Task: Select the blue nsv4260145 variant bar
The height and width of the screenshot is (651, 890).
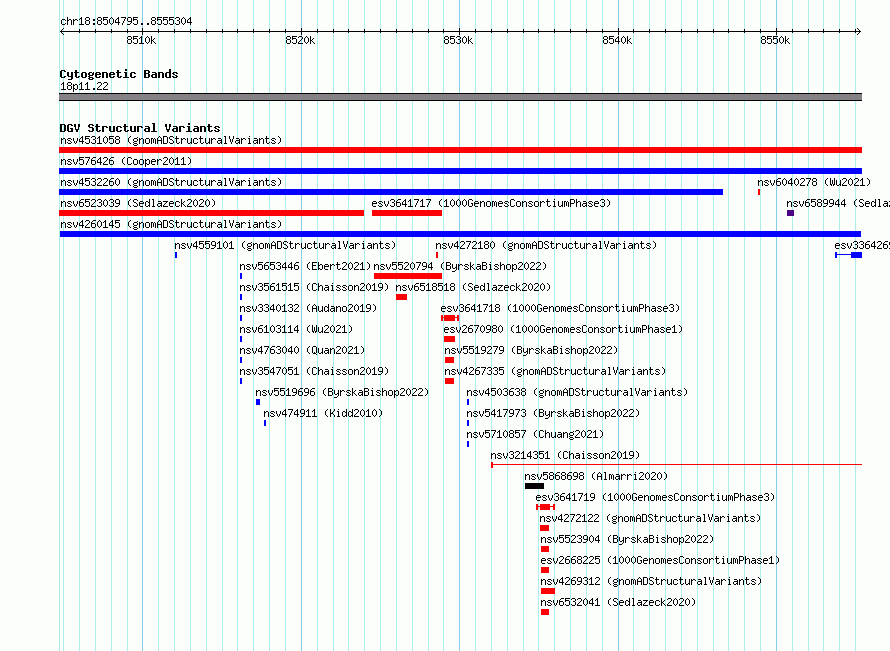Action: coord(460,234)
